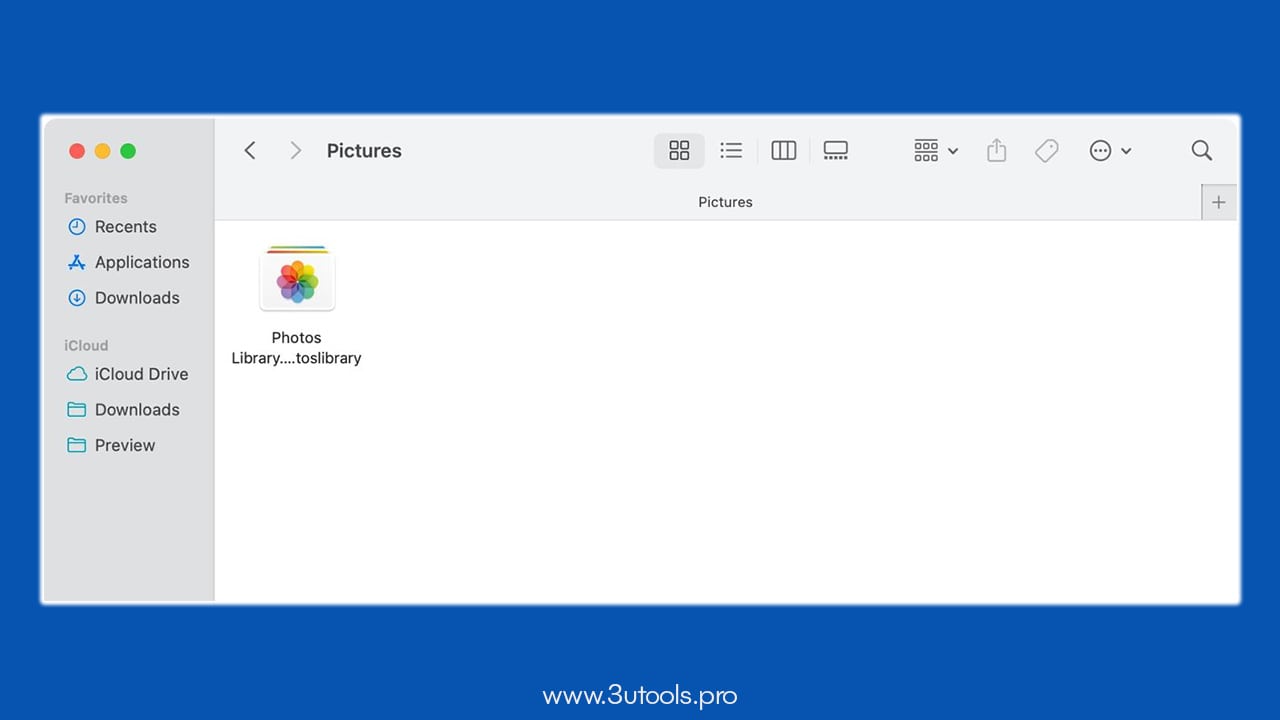The width and height of the screenshot is (1280, 720).
Task: Switch to gallery view
Action: 835,150
